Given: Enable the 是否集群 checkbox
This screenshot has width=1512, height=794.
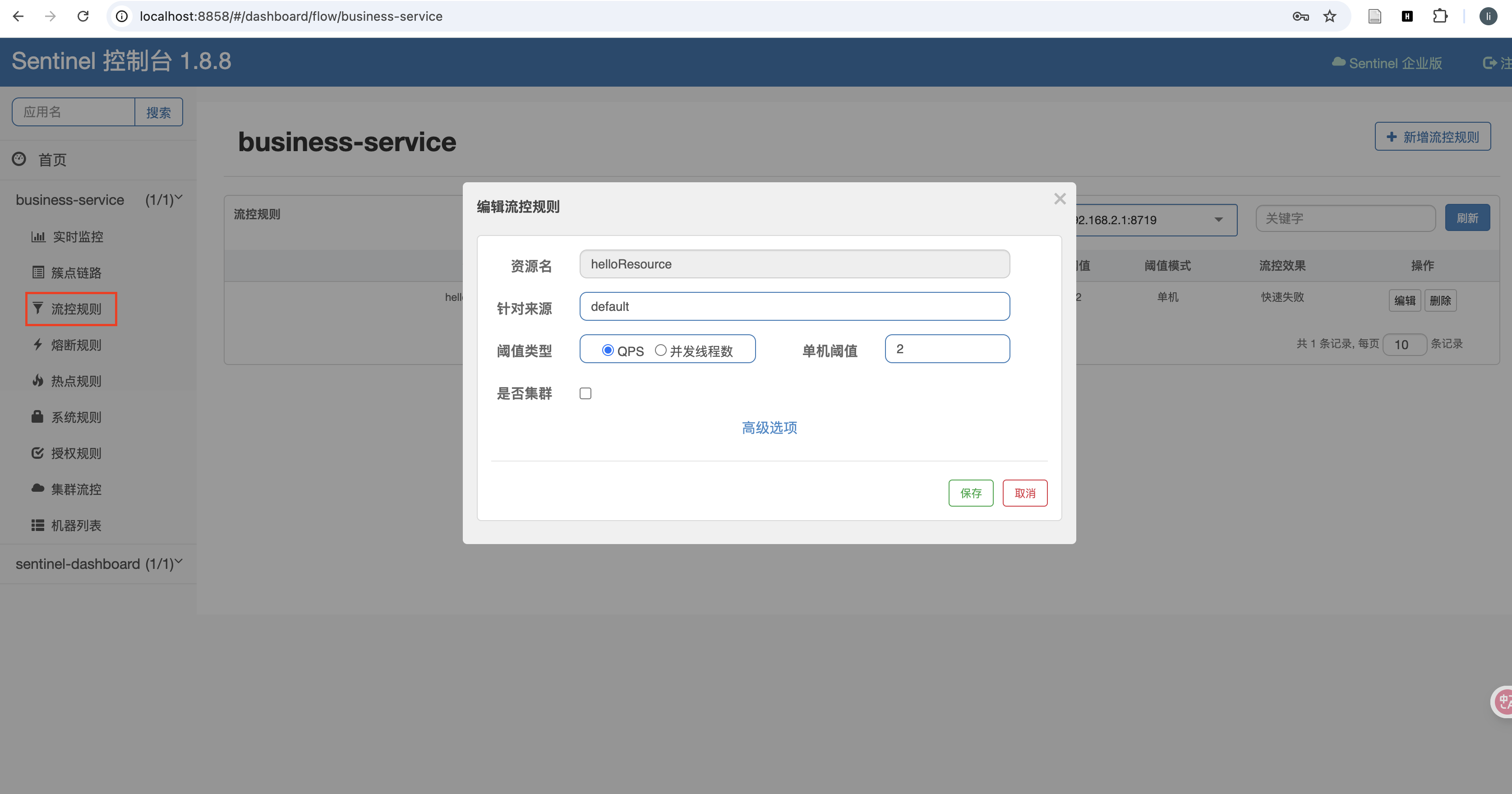Looking at the screenshot, I should click(x=585, y=393).
